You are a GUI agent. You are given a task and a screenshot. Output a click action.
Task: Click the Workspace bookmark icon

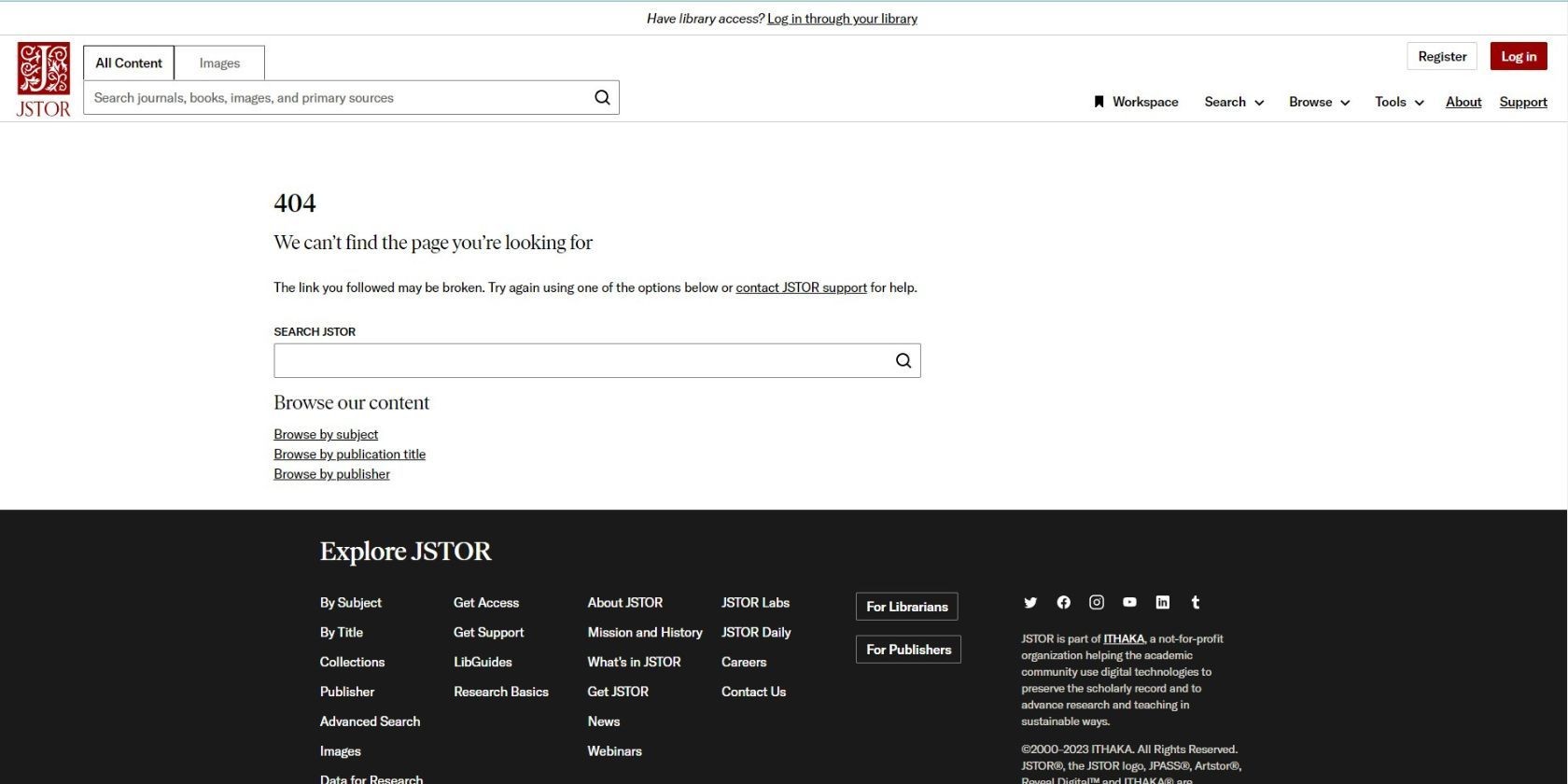click(x=1099, y=102)
